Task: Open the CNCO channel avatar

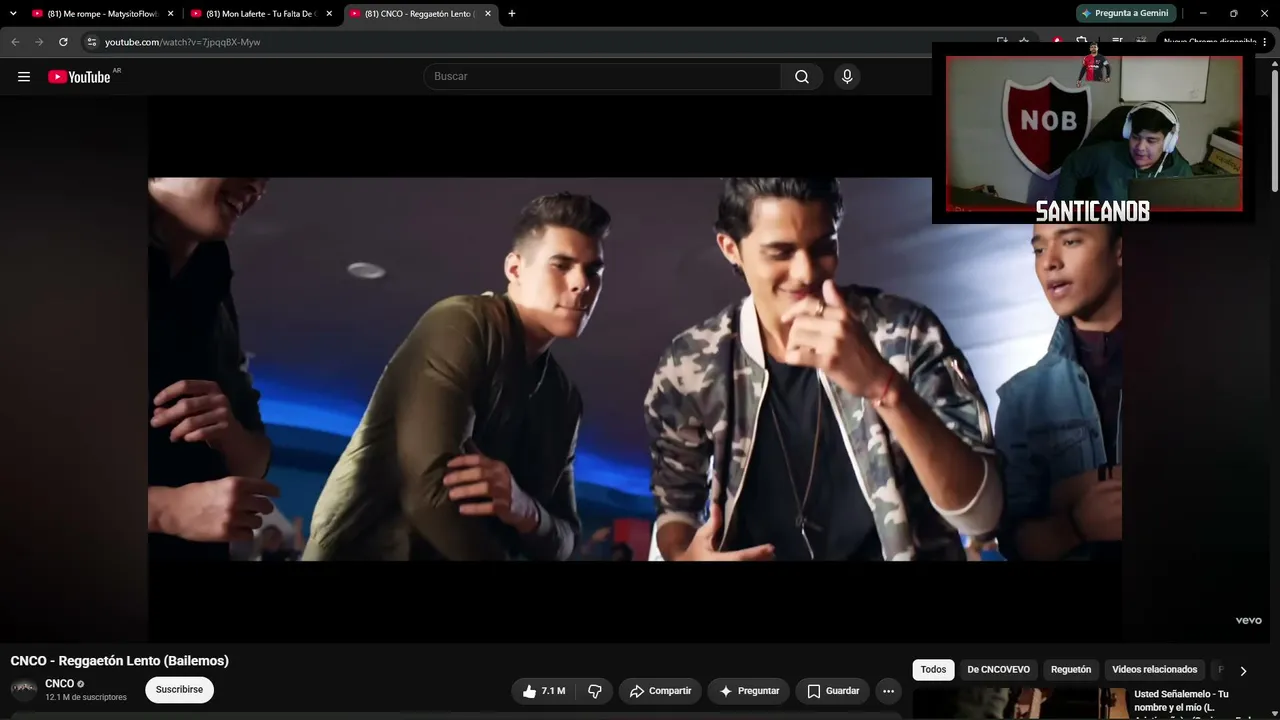Action: [x=24, y=690]
